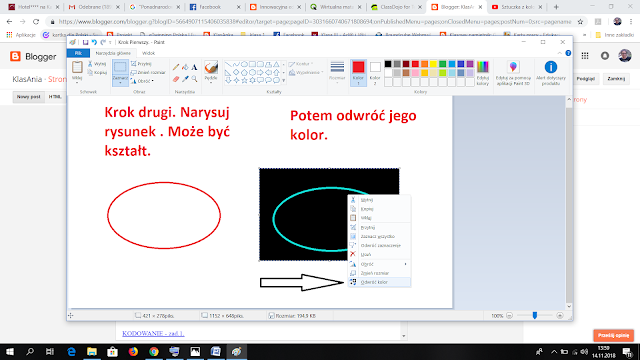Viewport: 640px width, 360px height.
Task: Choose the Right arrow shape in gallery
Action: click(260, 72)
